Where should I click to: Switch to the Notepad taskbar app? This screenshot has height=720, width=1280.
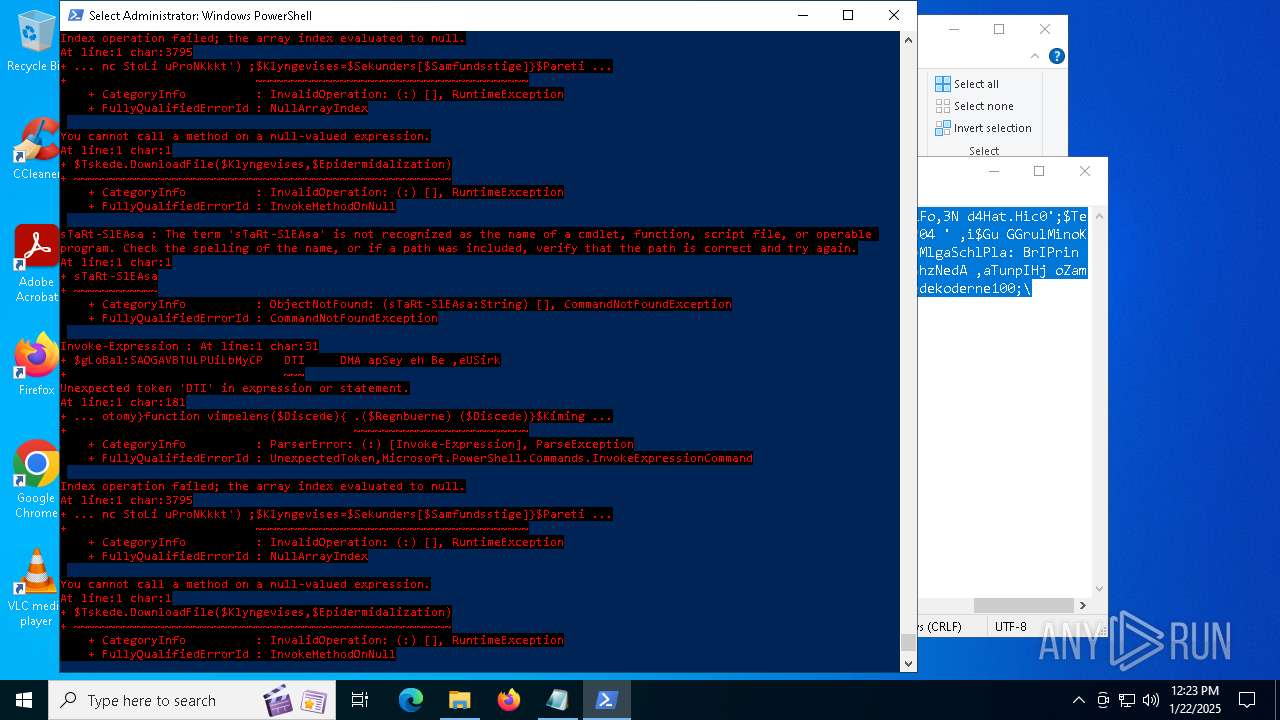coord(557,700)
